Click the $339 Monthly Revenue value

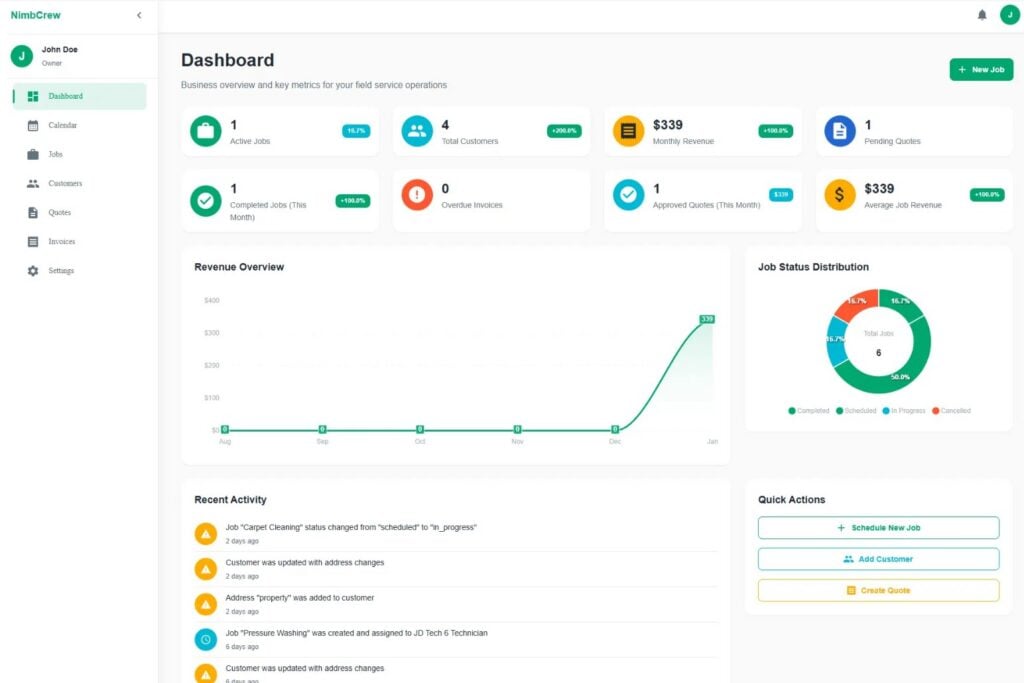pyautogui.click(x=667, y=125)
